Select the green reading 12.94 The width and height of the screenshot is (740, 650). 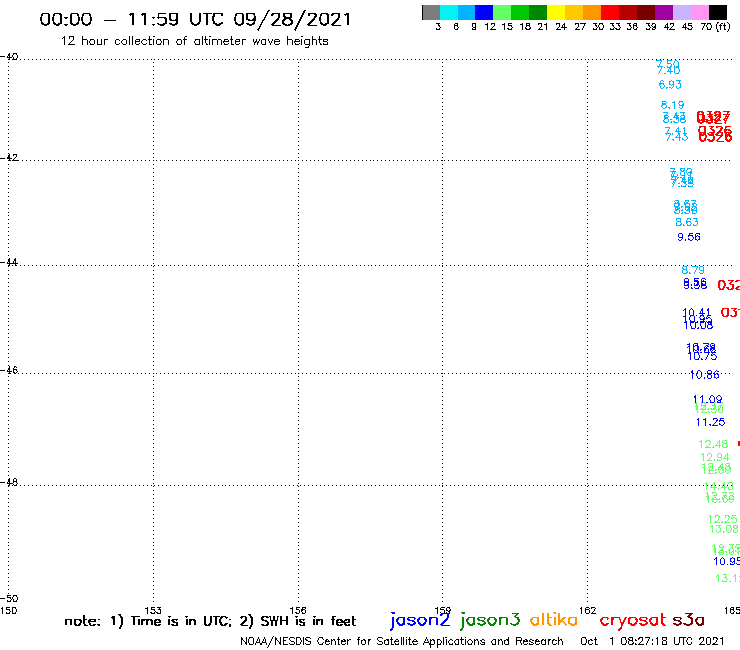715,457
